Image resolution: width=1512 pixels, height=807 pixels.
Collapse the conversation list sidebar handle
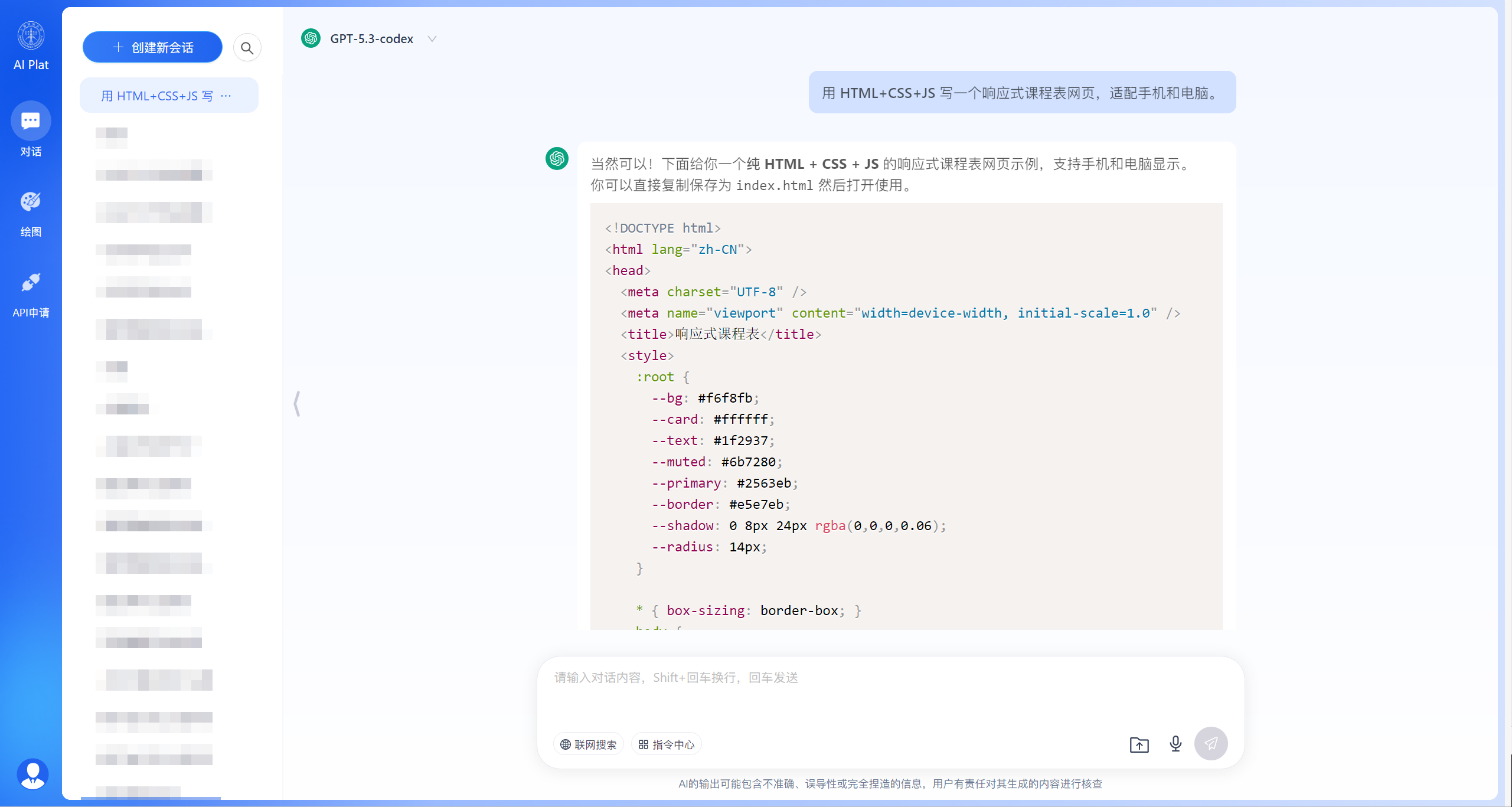click(297, 404)
